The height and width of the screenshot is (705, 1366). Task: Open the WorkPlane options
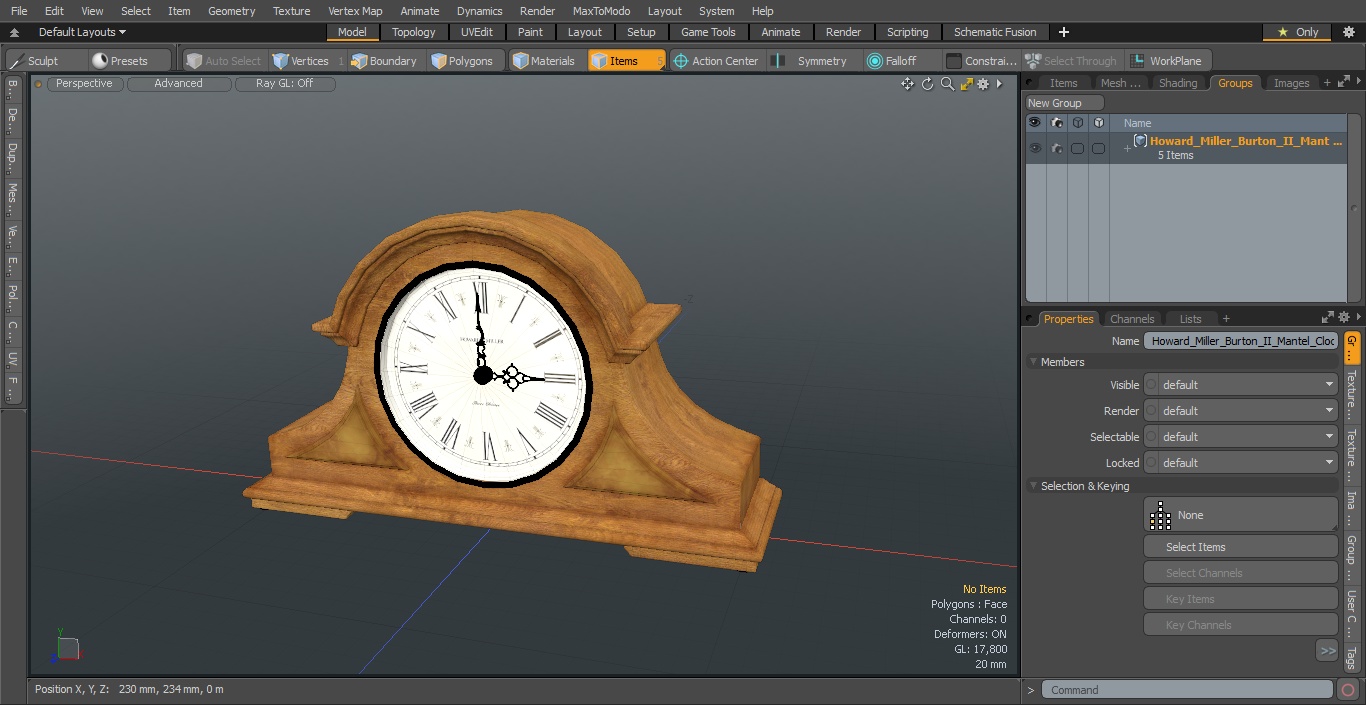tap(1168, 61)
